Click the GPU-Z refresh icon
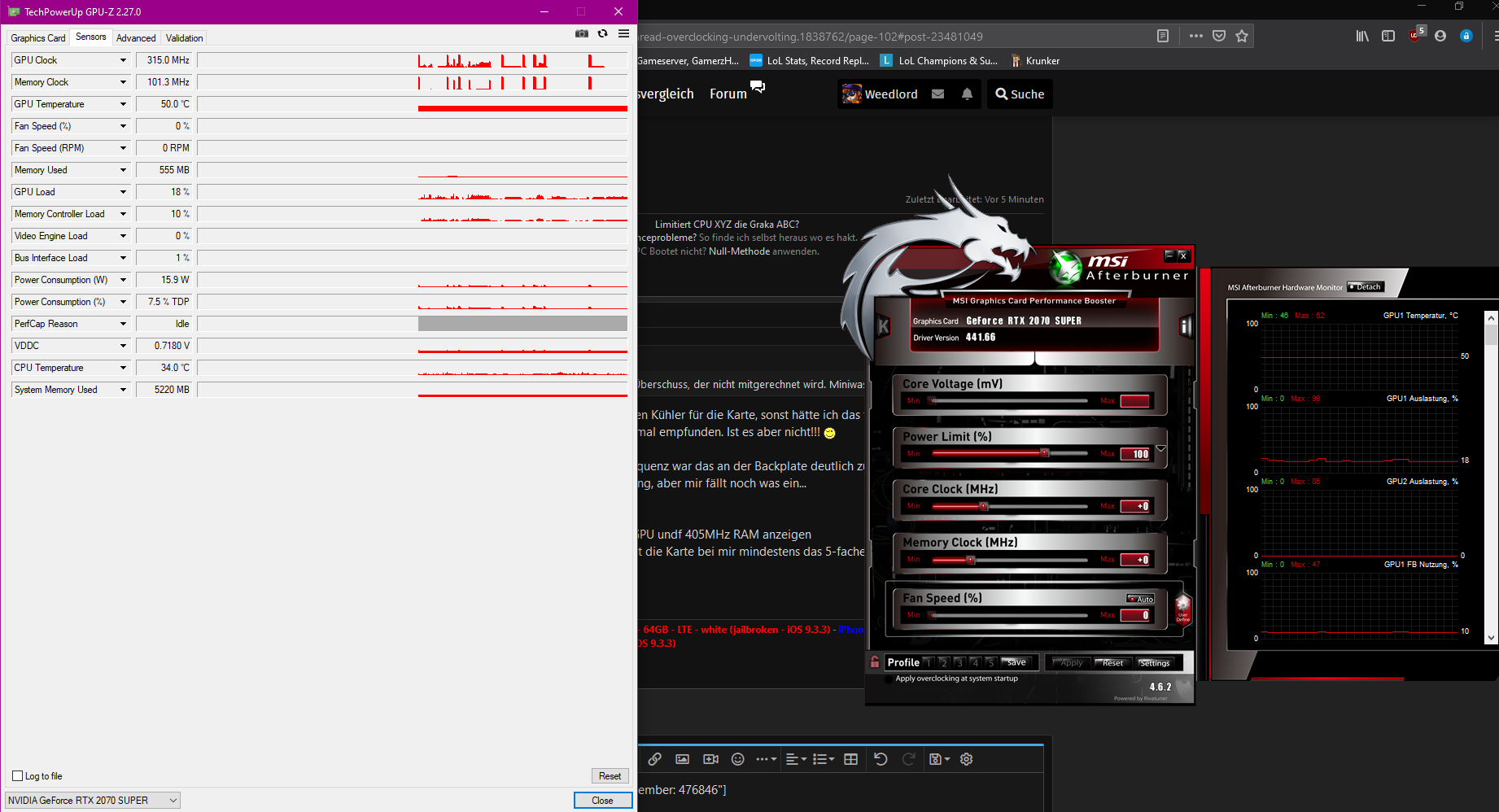 coord(603,33)
